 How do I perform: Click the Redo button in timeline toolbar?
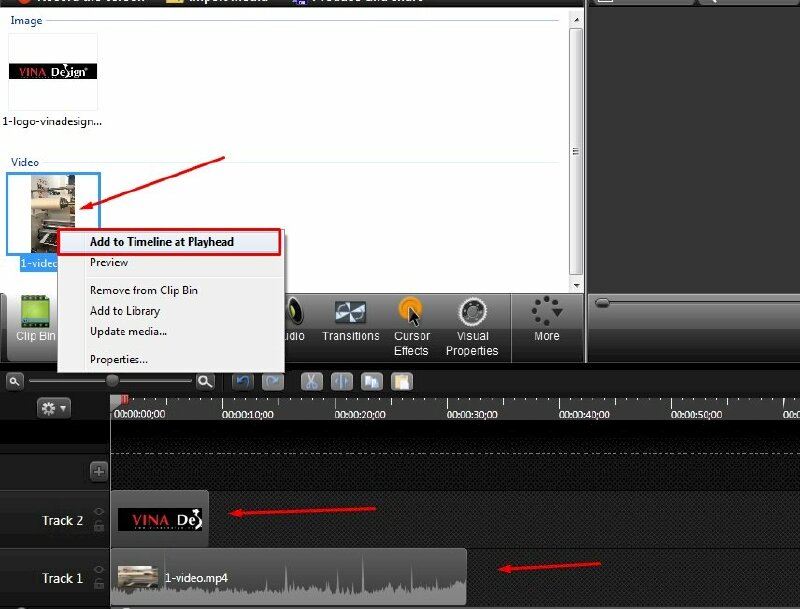(x=272, y=381)
